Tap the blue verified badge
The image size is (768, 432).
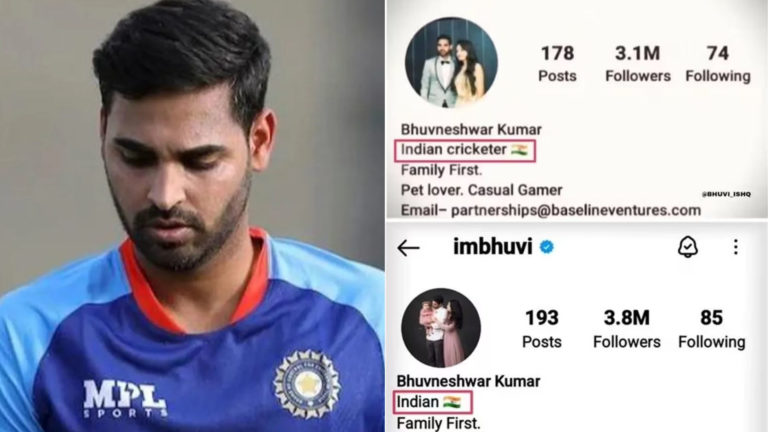547,247
